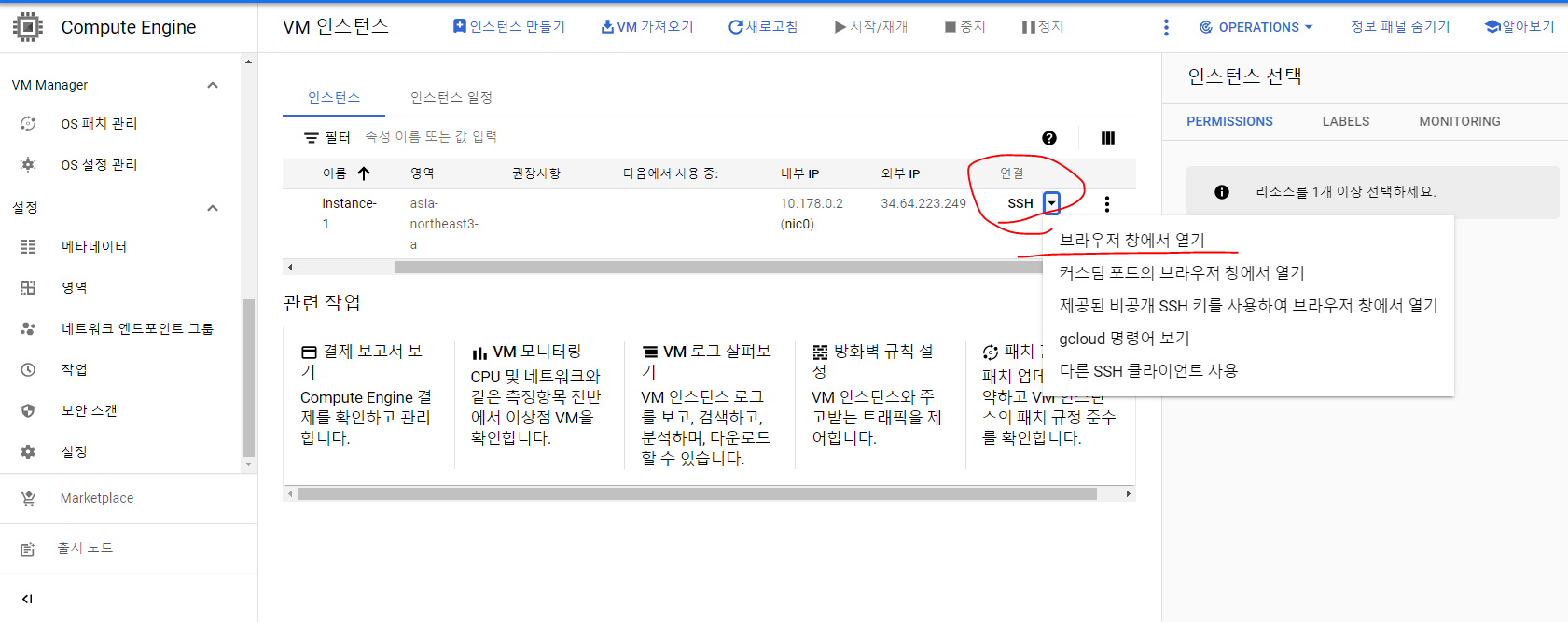The image size is (1568, 622).
Task: Click the filter icon next to 필터
Action: tap(312, 138)
